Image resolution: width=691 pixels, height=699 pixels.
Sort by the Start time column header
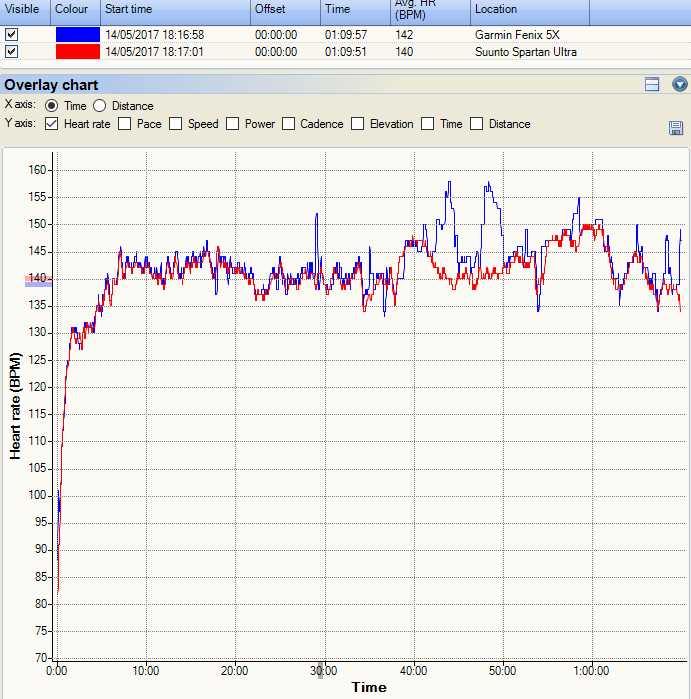pyautogui.click(x=175, y=9)
